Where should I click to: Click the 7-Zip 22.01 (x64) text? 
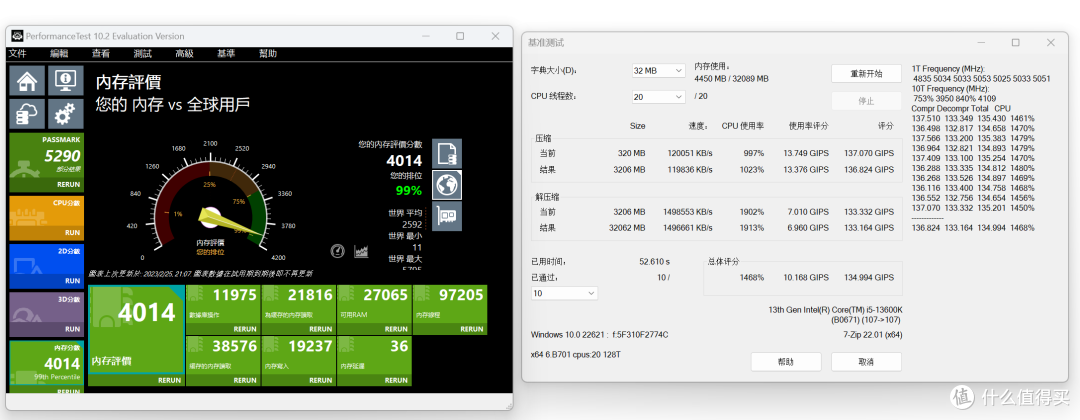tap(873, 335)
